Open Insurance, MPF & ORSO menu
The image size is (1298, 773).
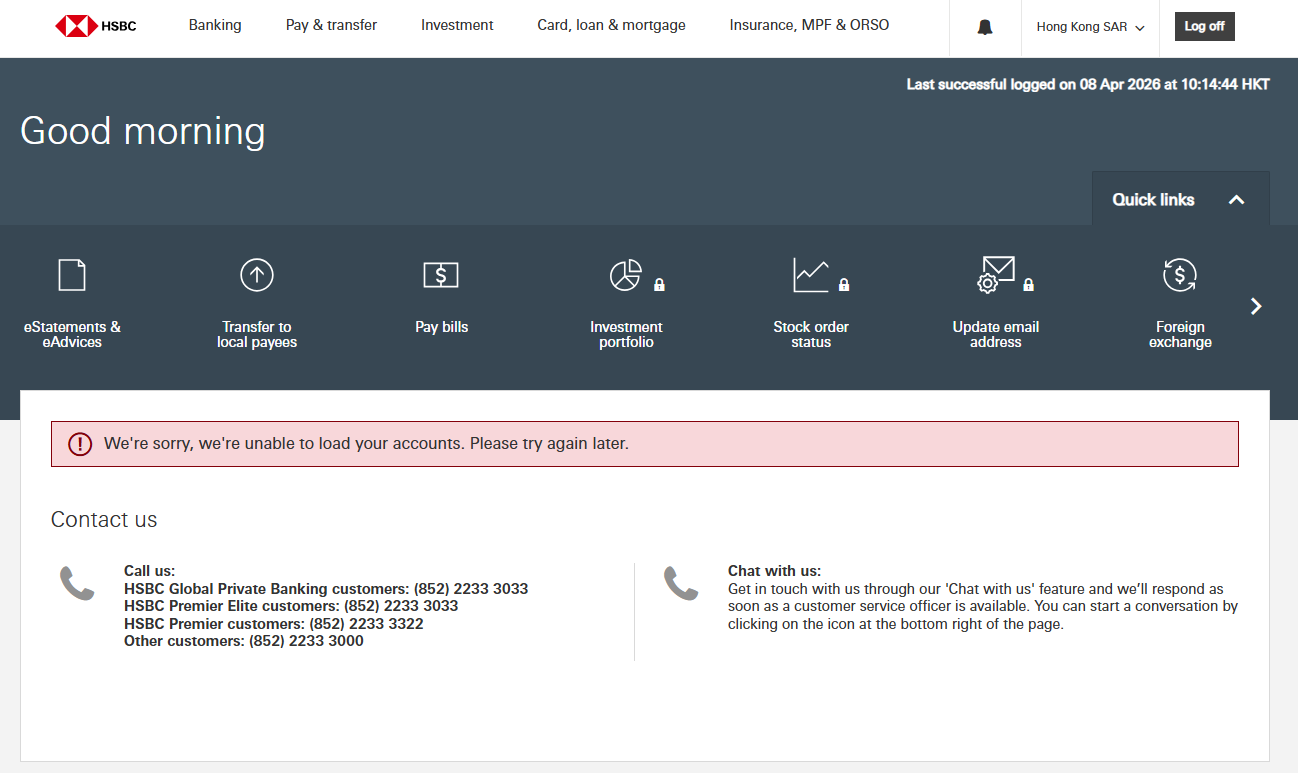[x=809, y=25]
